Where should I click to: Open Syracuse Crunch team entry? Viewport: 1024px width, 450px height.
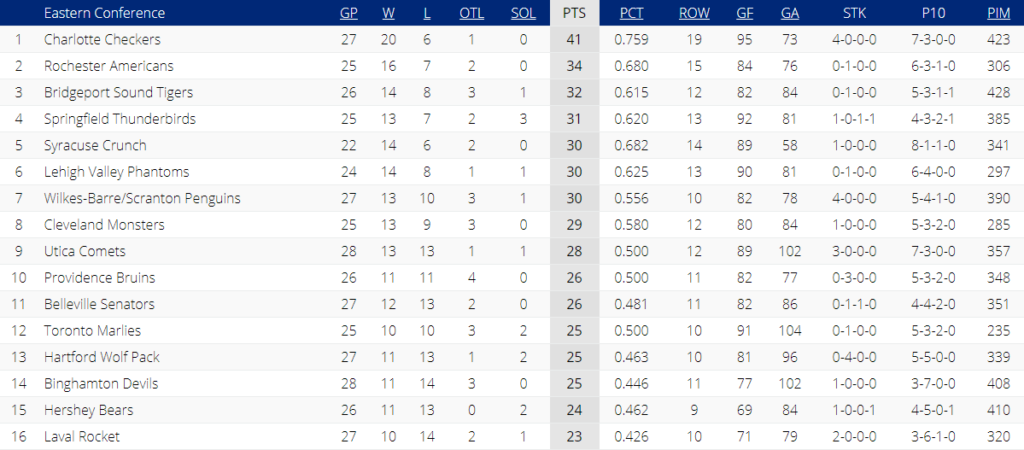point(95,146)
